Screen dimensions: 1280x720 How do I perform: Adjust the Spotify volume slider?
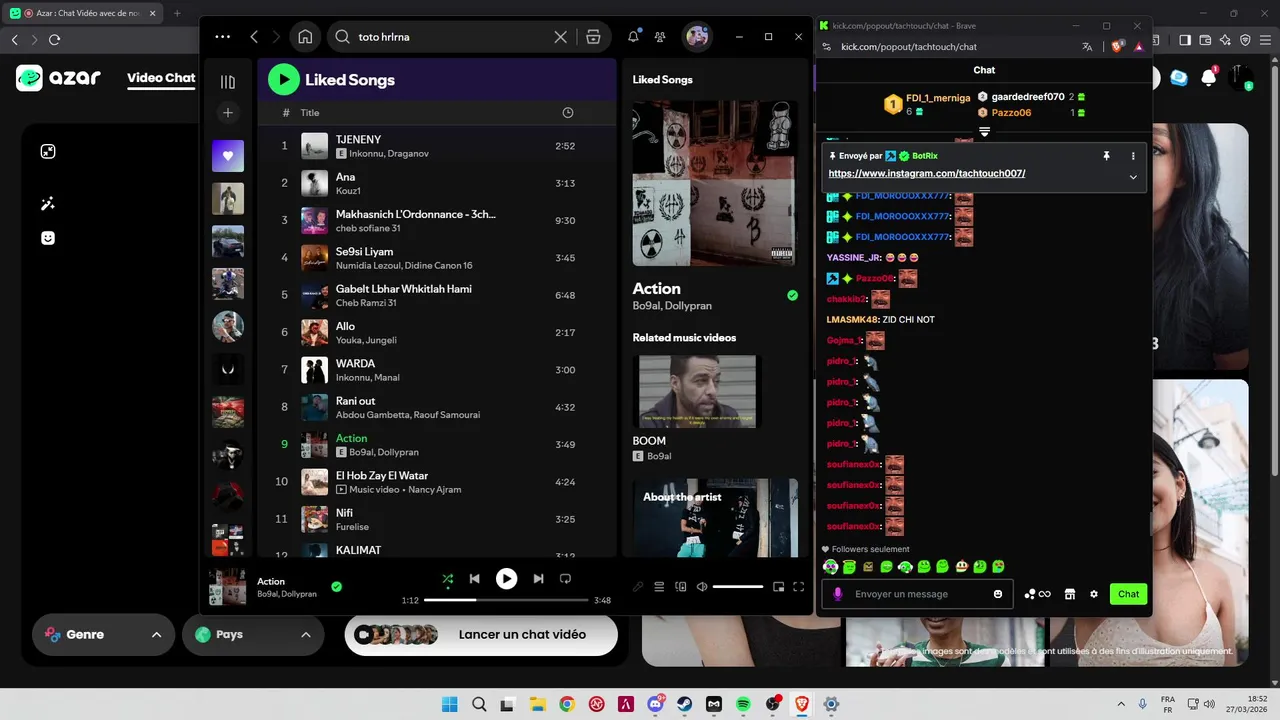pos(738,587)
